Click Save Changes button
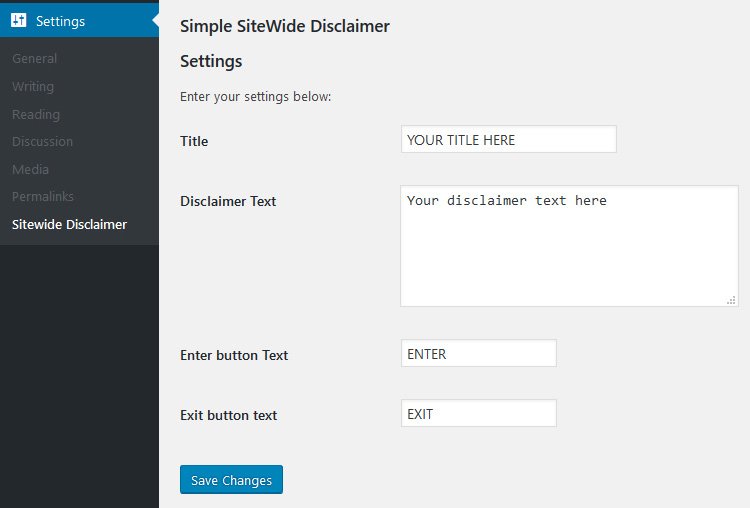Viewport: 750px width, 508px height. (232, 479)
